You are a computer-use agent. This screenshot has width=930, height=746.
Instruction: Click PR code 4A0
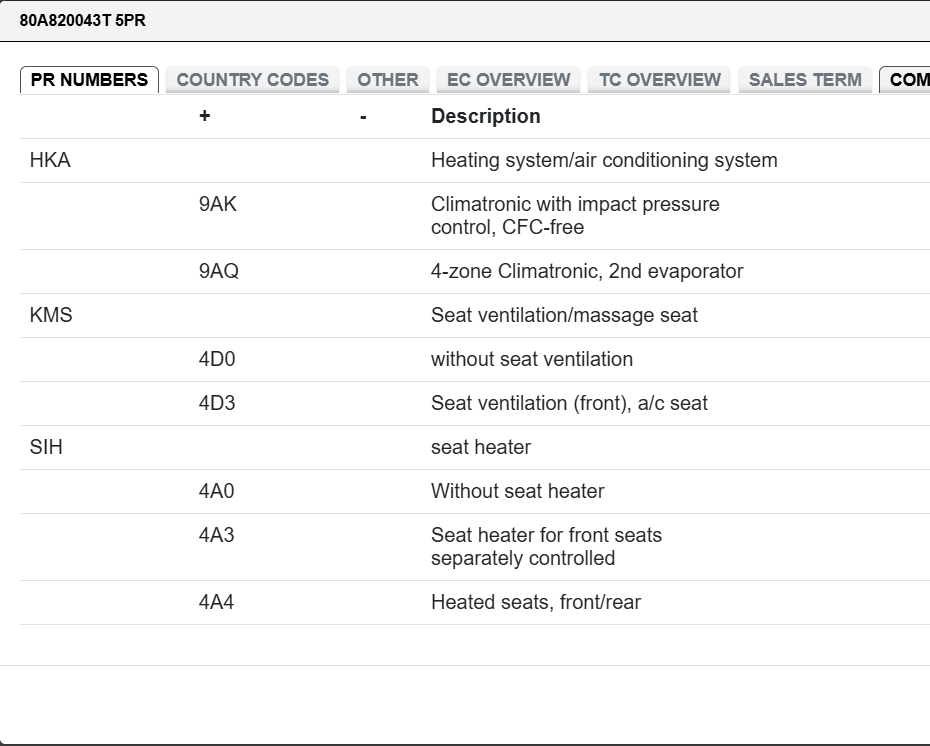(x=217, y=491)
